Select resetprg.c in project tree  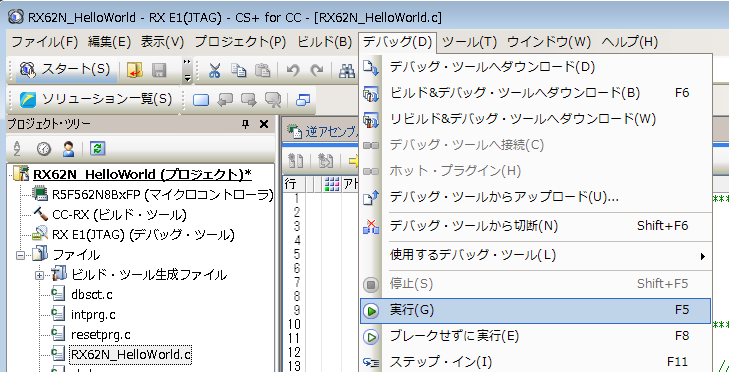coord(100,335)
